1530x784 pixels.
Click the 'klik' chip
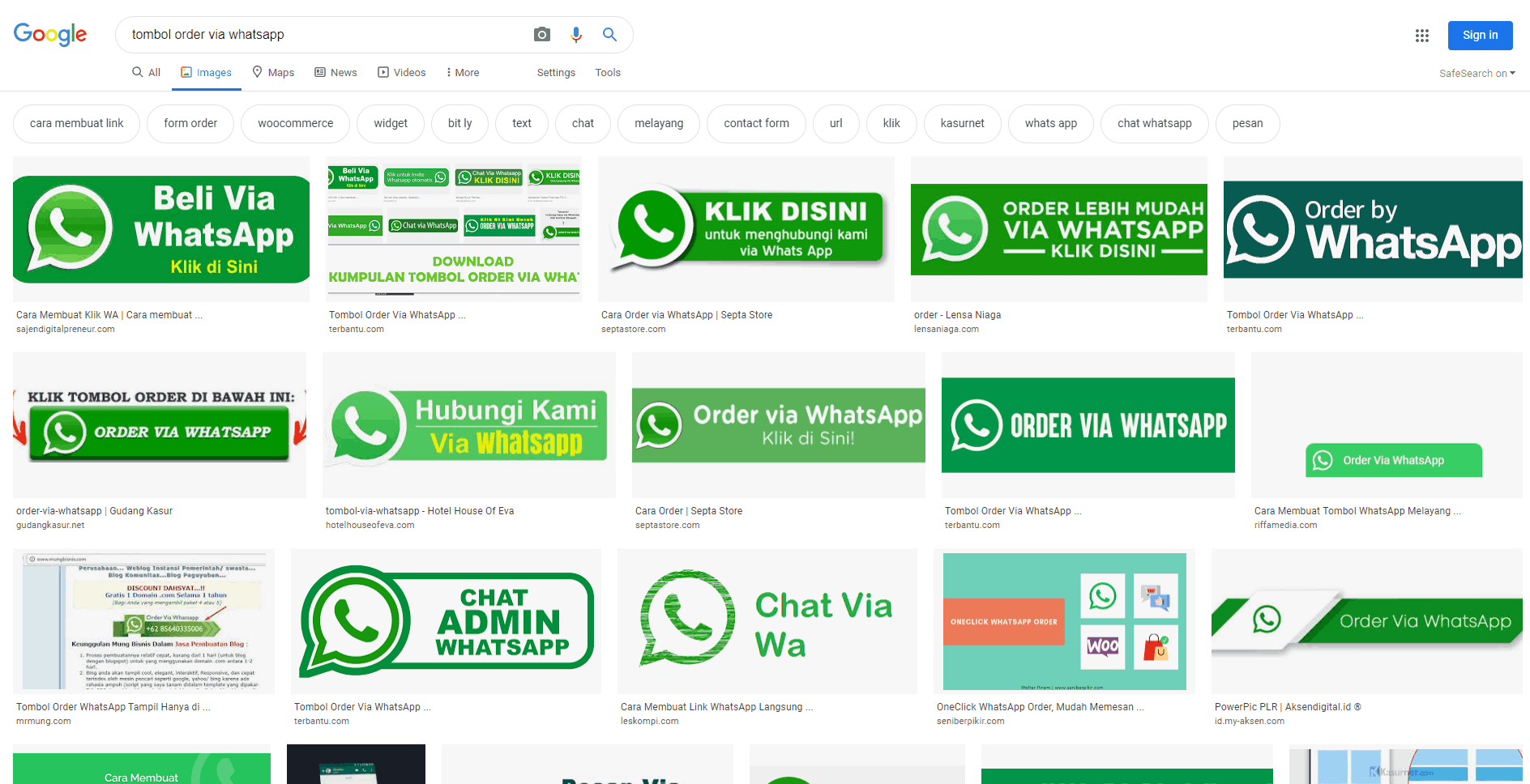891,124
